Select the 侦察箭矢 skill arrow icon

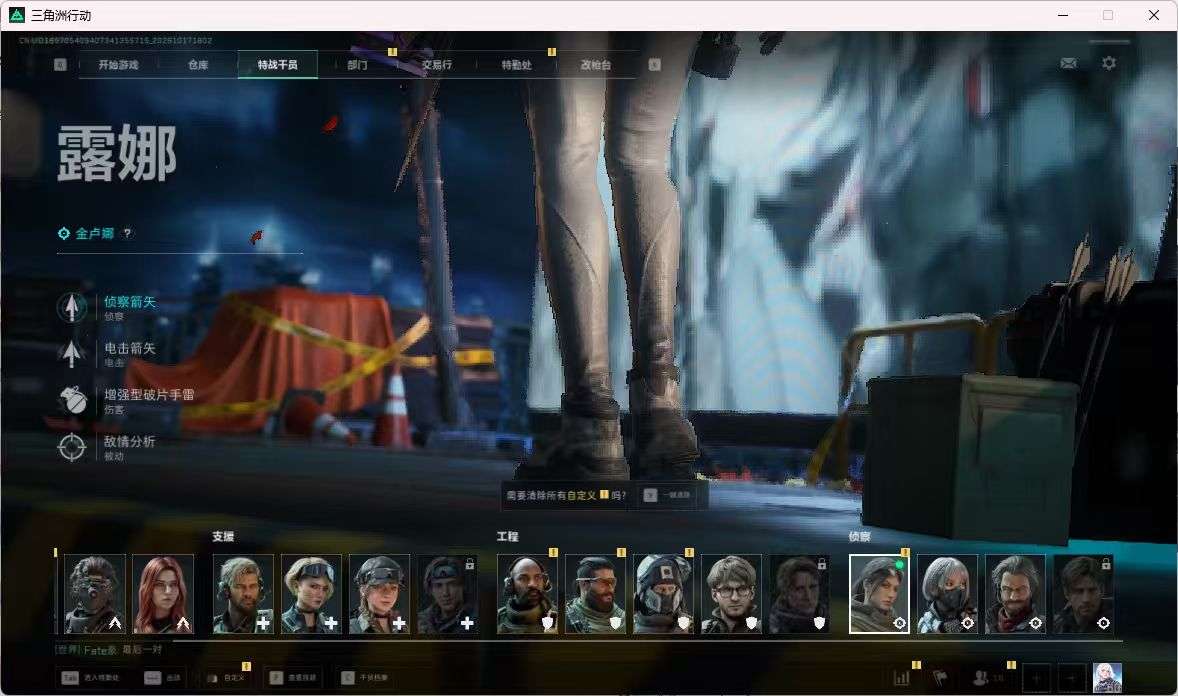pyautogui.click(x=72, y=307)
